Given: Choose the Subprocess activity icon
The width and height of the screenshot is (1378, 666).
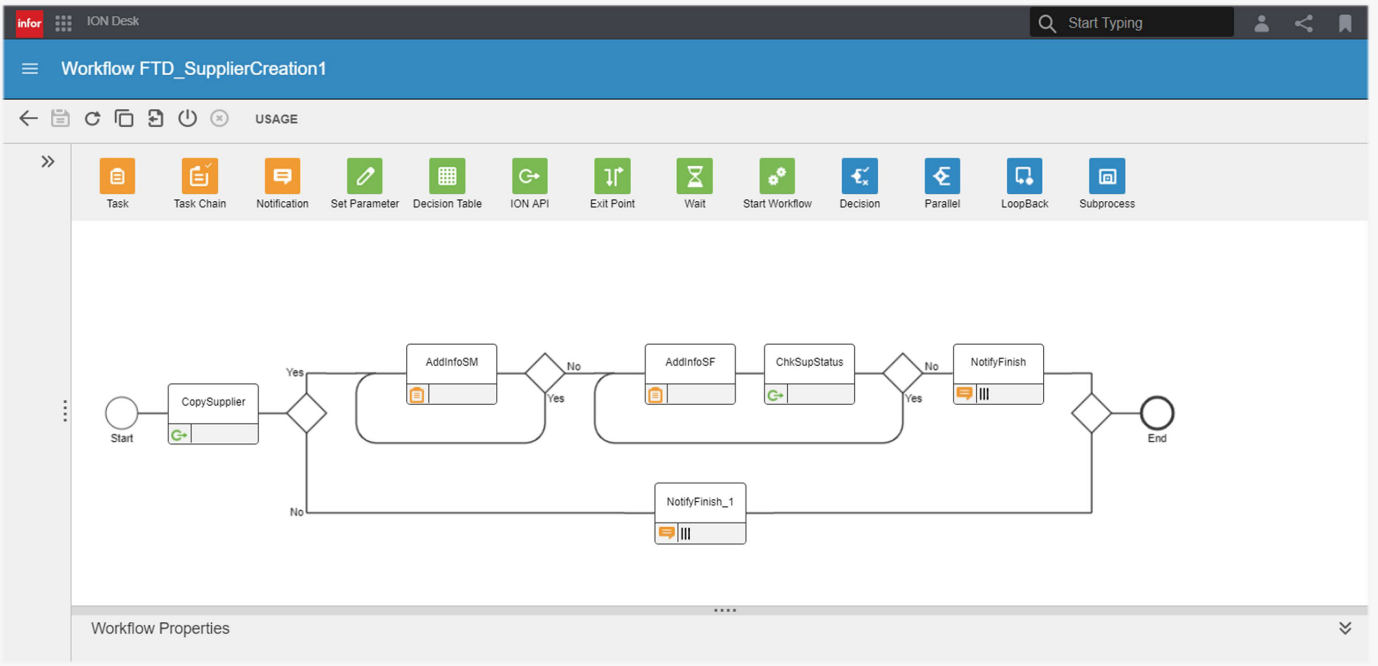Looking at the screenshot, I should (1106, 176).
